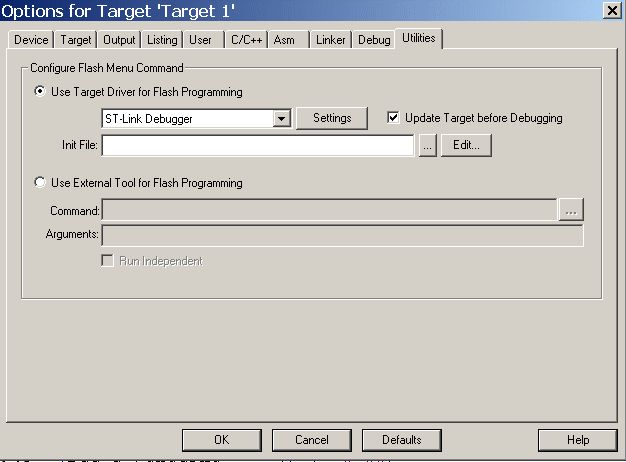Click the Edit... button for Init File

[x=466, y=145]
